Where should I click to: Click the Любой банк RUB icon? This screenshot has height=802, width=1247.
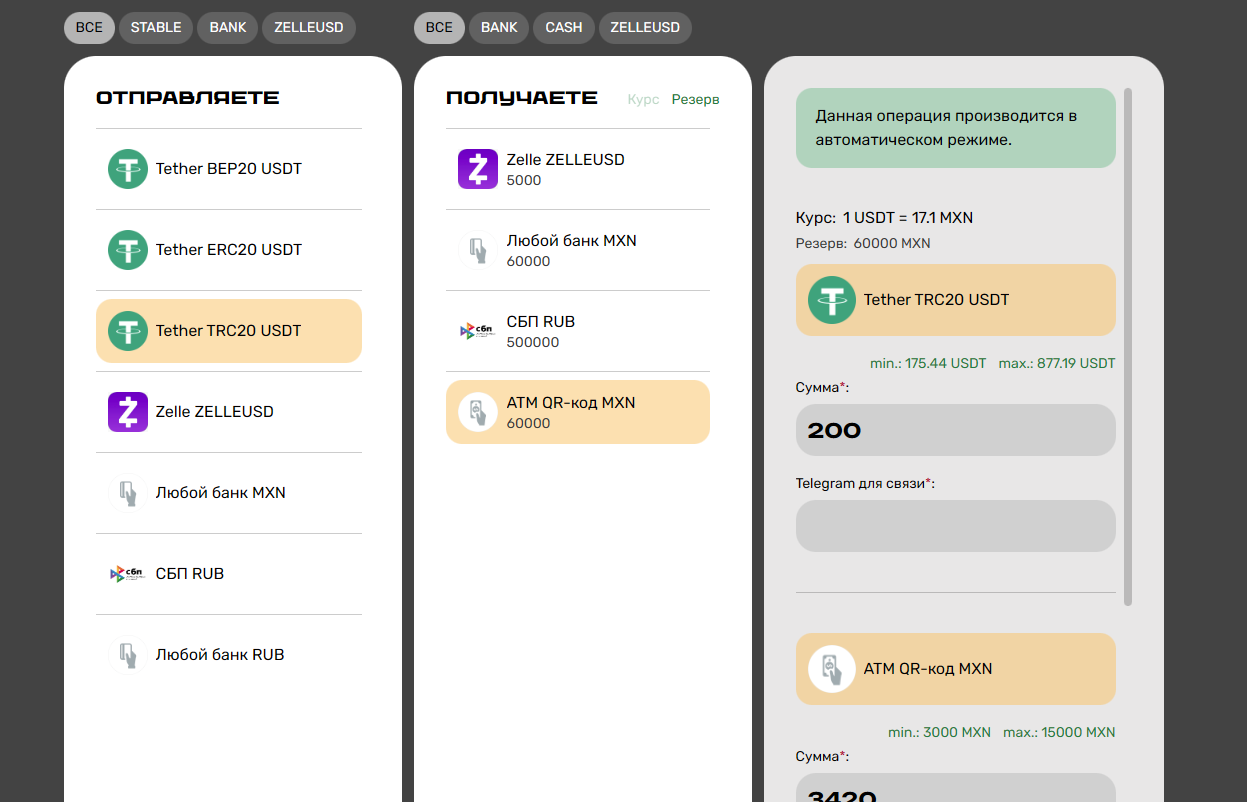click(128, 655)
